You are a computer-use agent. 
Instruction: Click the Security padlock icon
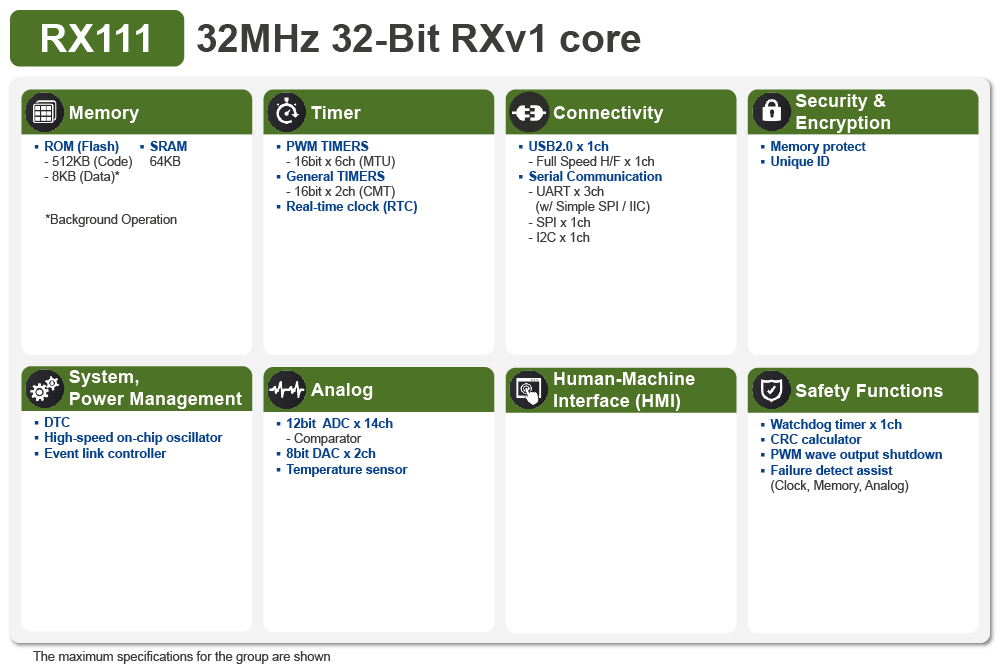[x=771, y=112]
